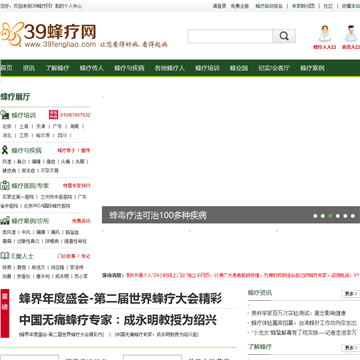Select the fourth banner carousel dot
360x360 pixels.
click(338, 216)
